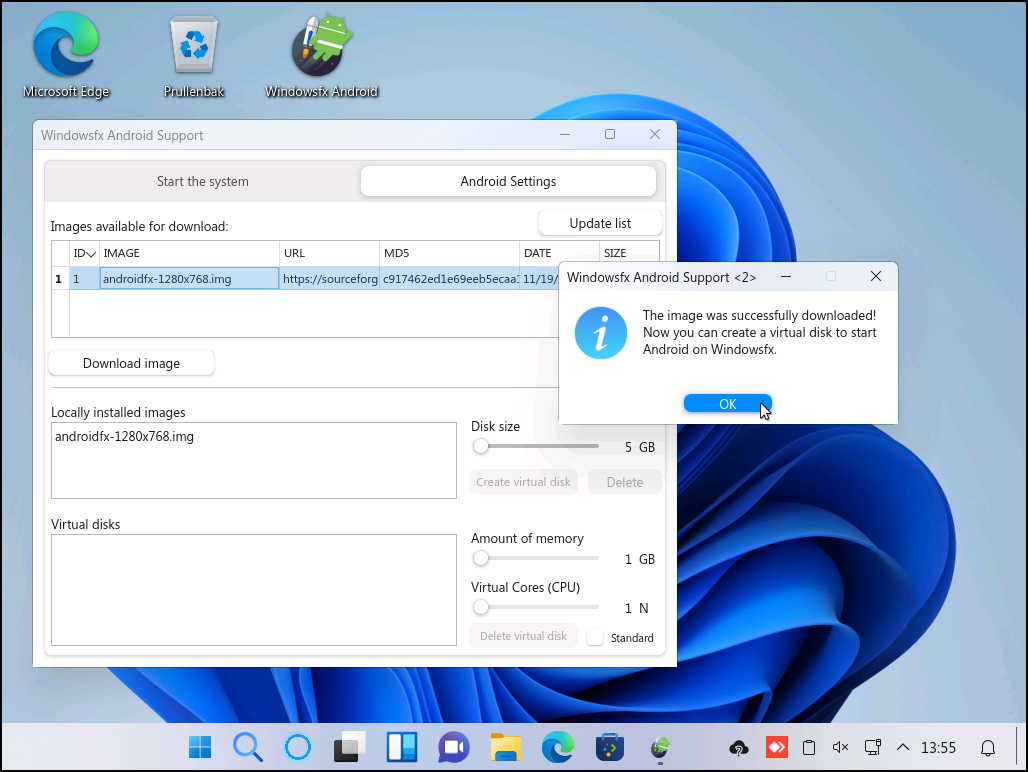Open taskbar Search magnifier
Image resolution: width=1028 pixels, height=772 pixels.
click(248, 747)
